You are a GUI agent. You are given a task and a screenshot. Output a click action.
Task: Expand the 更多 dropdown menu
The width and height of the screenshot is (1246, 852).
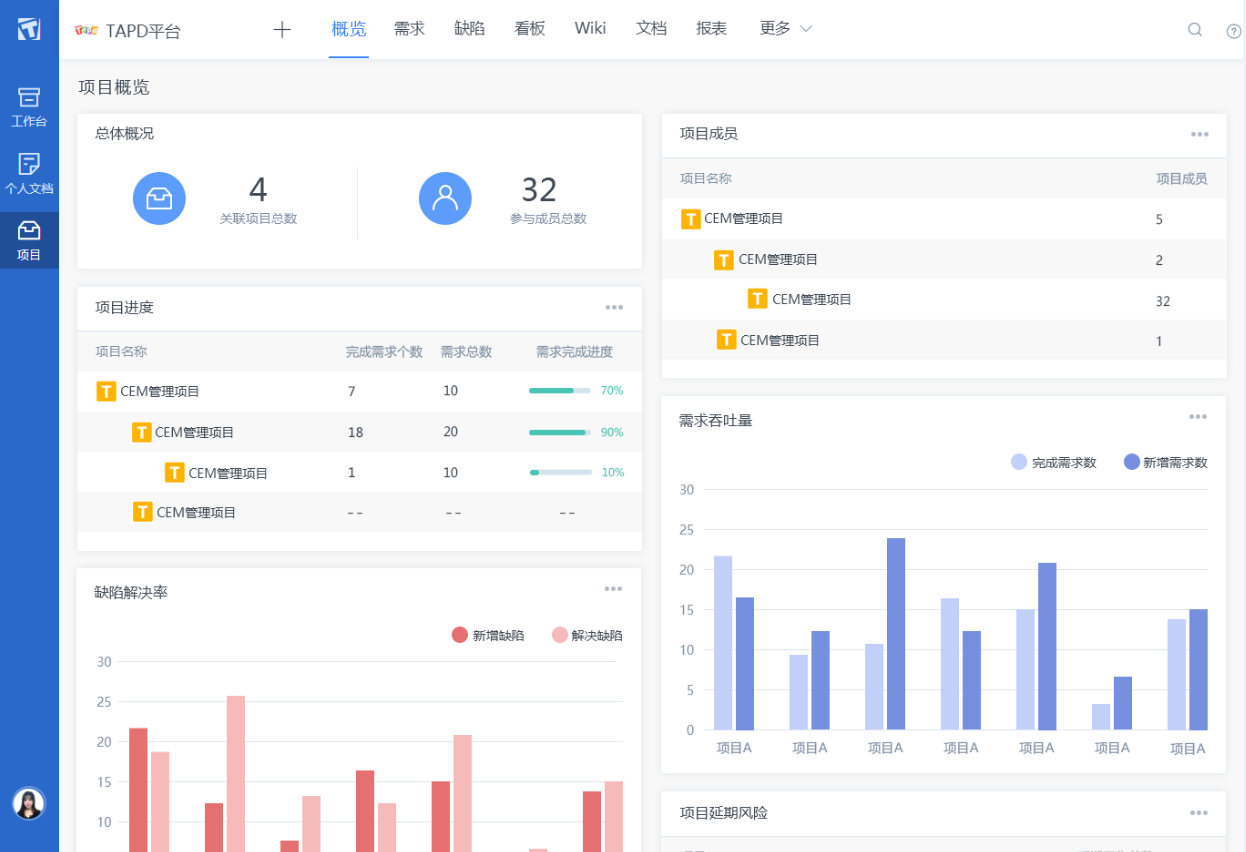(786, 29)
